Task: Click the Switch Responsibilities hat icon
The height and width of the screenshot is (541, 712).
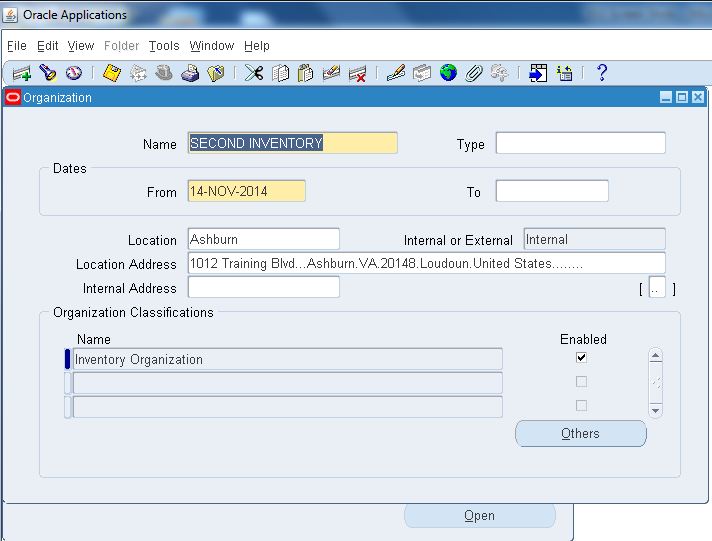Action: [x=164, y=73]
